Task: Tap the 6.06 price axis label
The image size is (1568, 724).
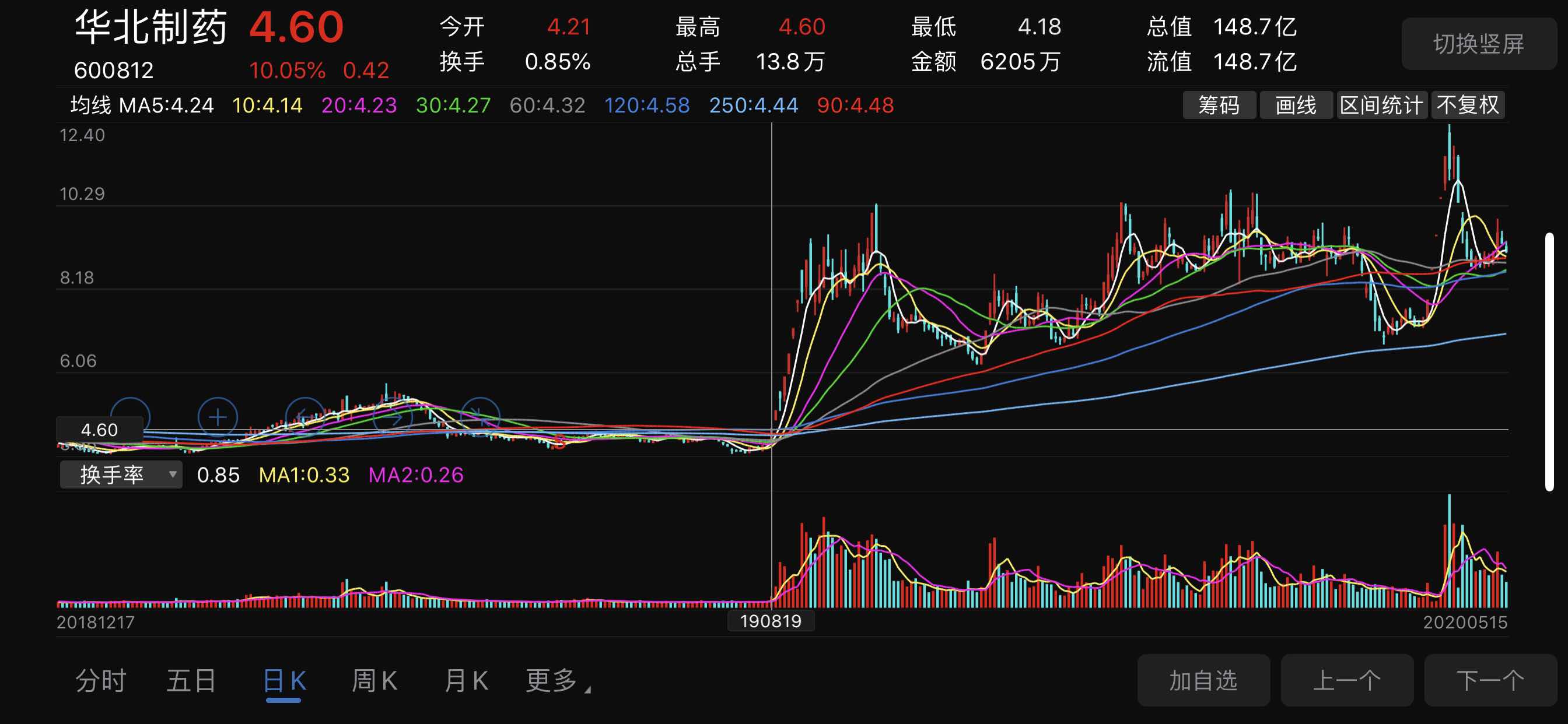Action: click(x=78, y=361)
